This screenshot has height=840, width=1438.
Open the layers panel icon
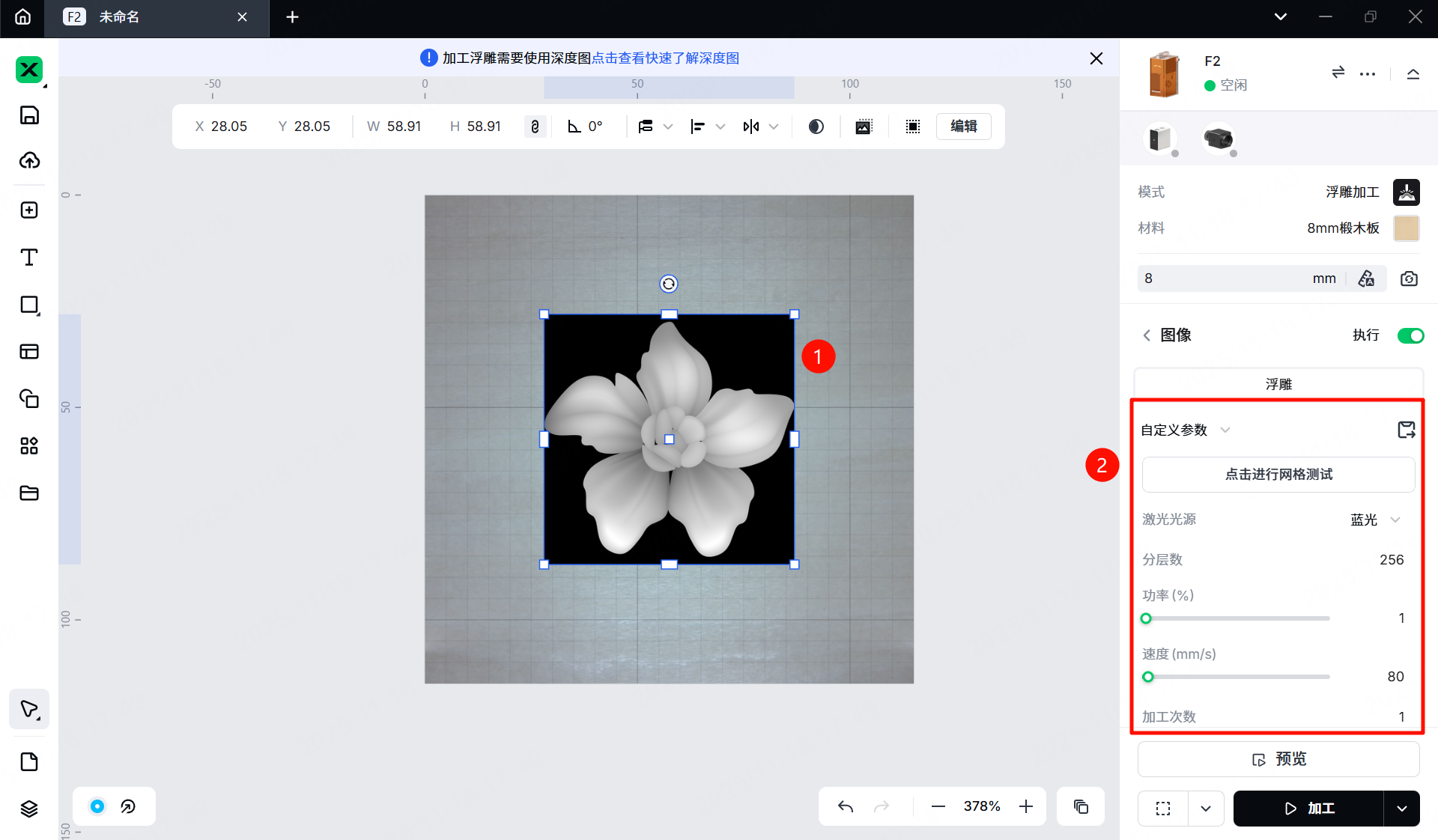(29, 809)
